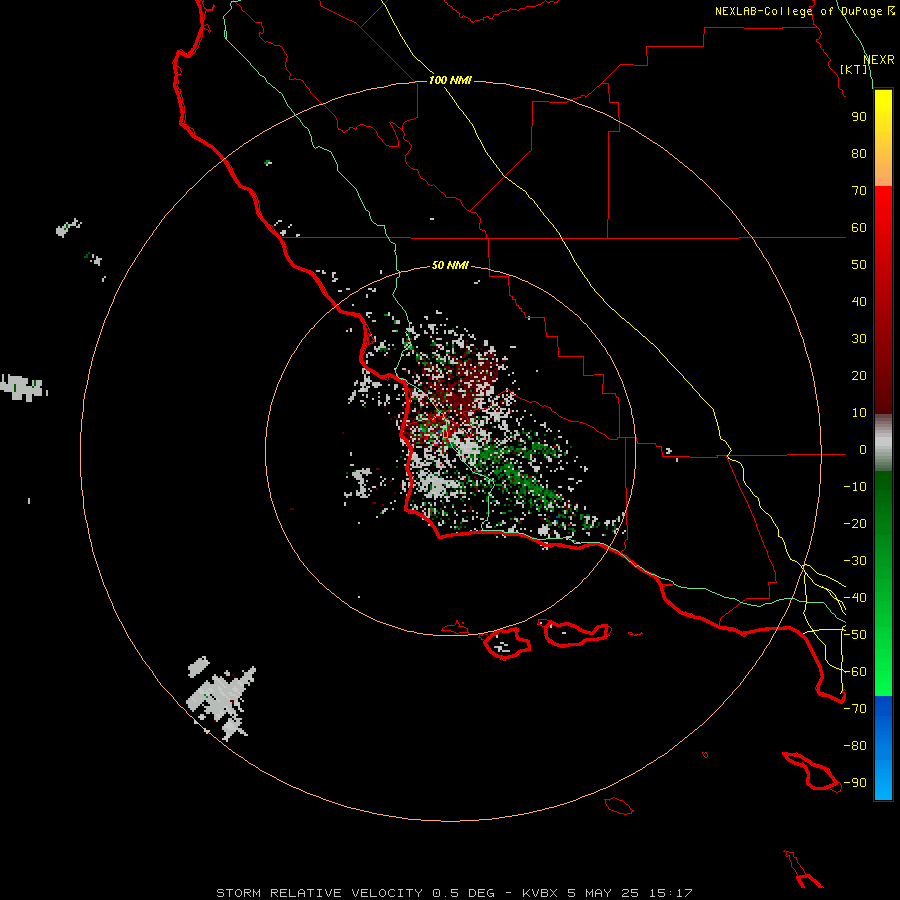Select the -30 value on the velocity scale

click(x=855, y=561)
